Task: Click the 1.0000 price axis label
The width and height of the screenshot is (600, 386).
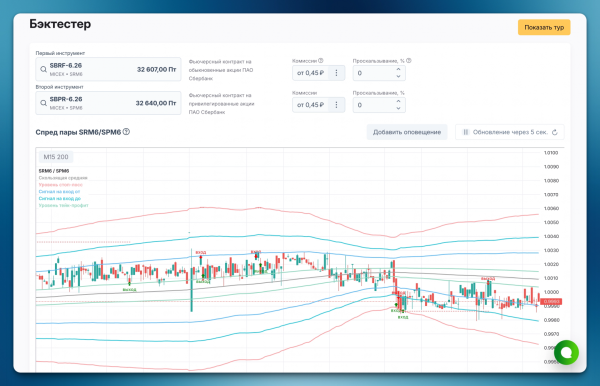Action: [551, 292]
